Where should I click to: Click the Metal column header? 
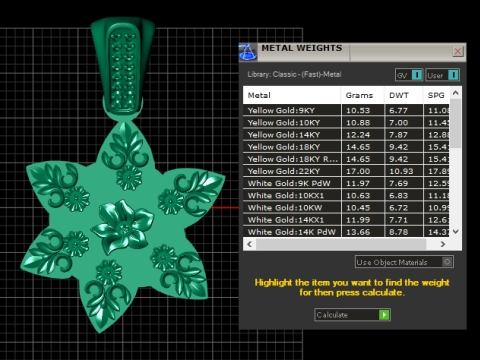pos(292,95)
